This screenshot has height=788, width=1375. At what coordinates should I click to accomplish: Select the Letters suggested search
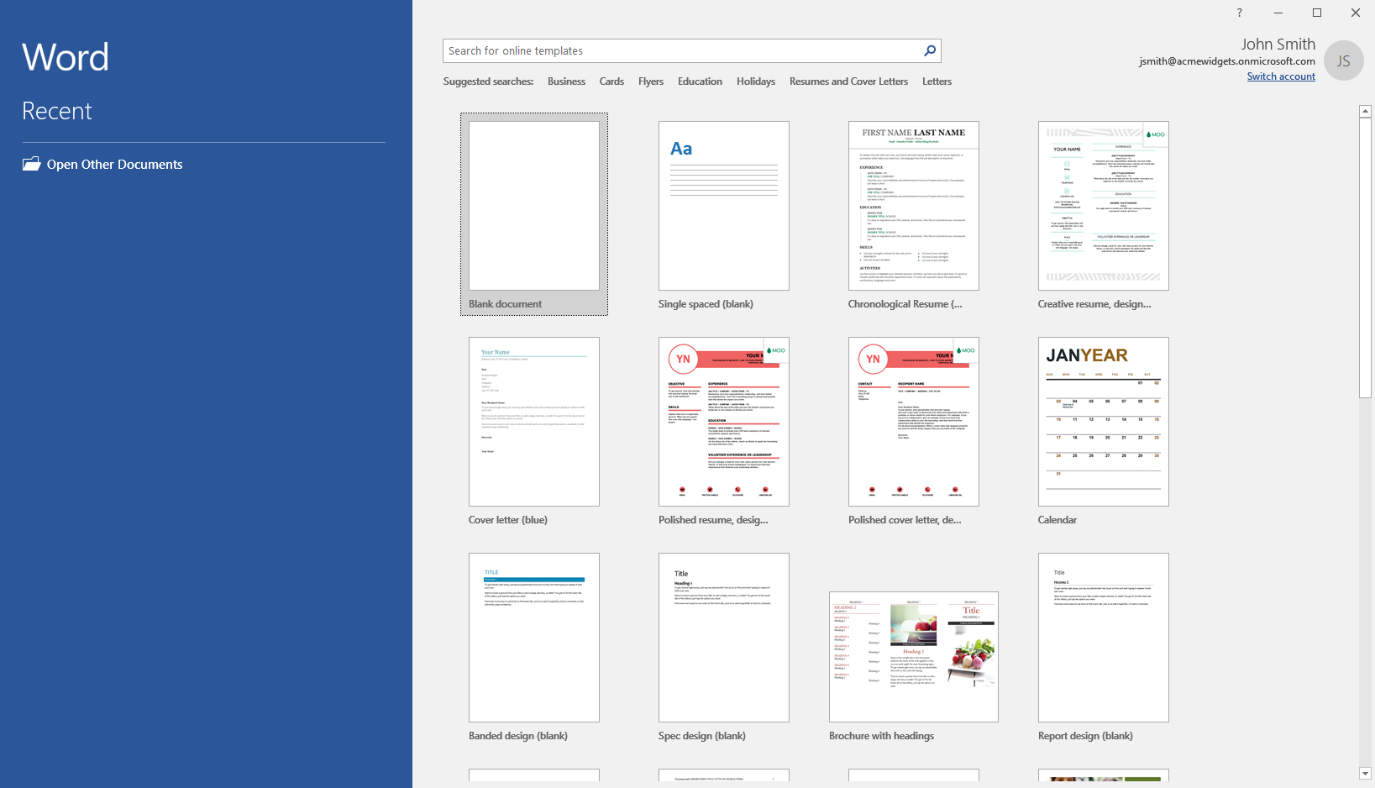click(937, 82)
